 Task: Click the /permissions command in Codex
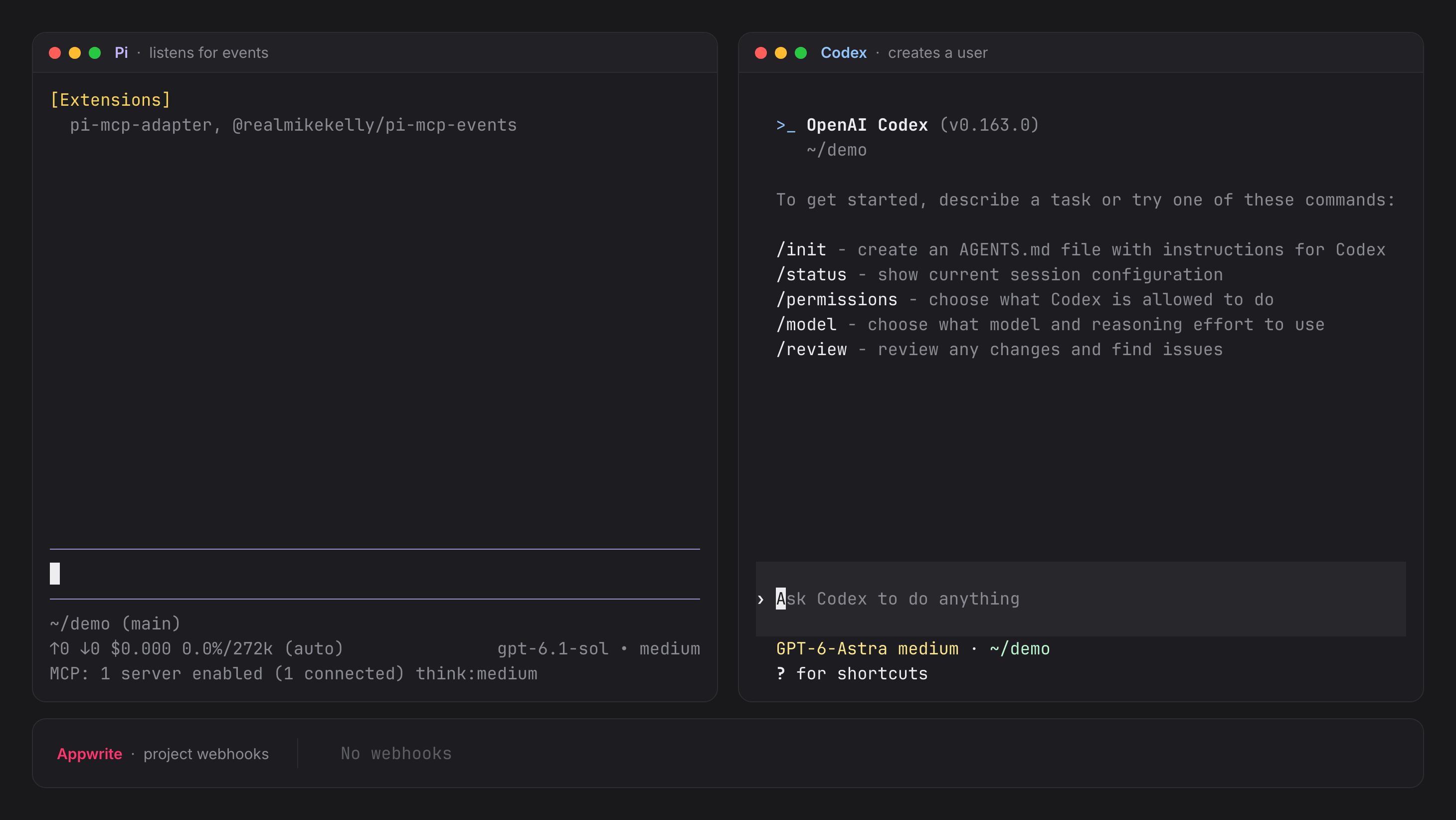pyautogui.click(x=837, y=299)
